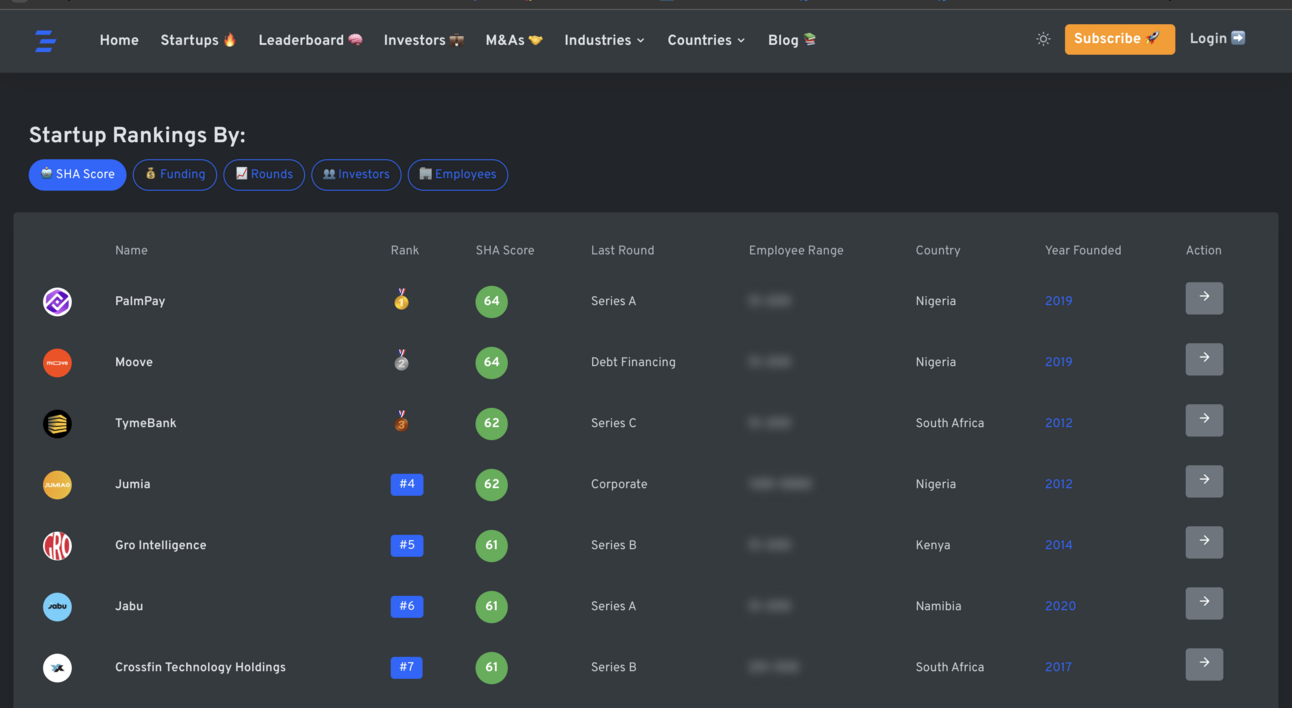Open Jabu row arrow action
This screenshot has height=708, width=1292.
(x=1204, y=603)
